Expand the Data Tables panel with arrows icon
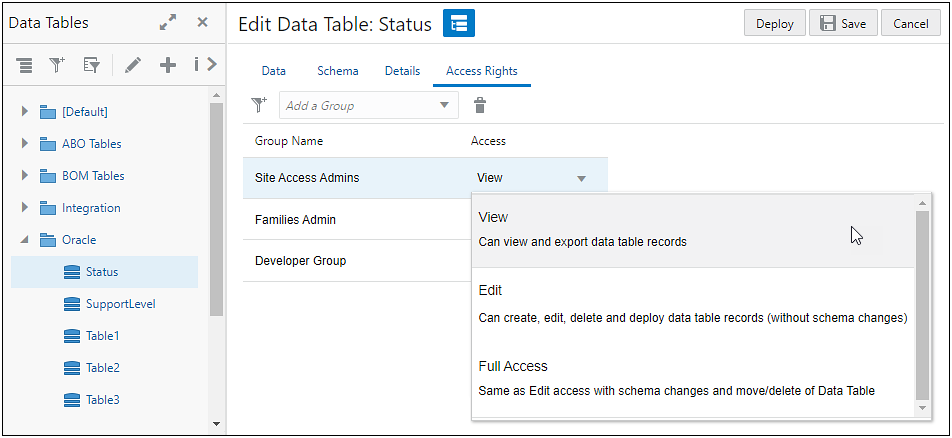This screenshot has width=952, height=438. click(167, 23)
